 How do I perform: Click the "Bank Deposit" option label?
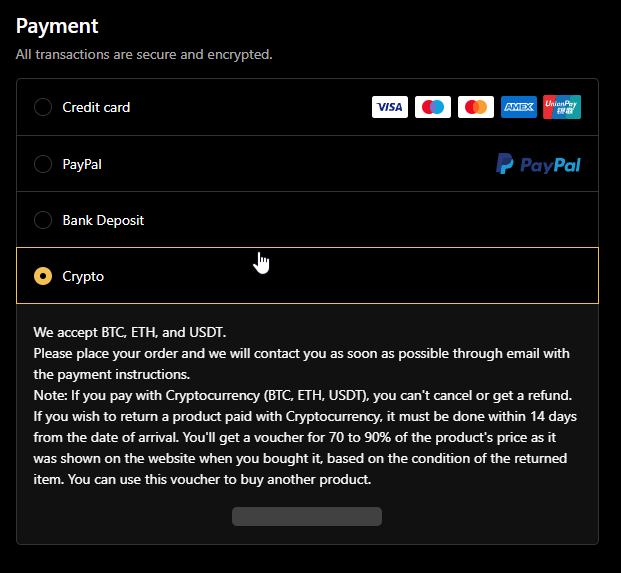(103, 220)
